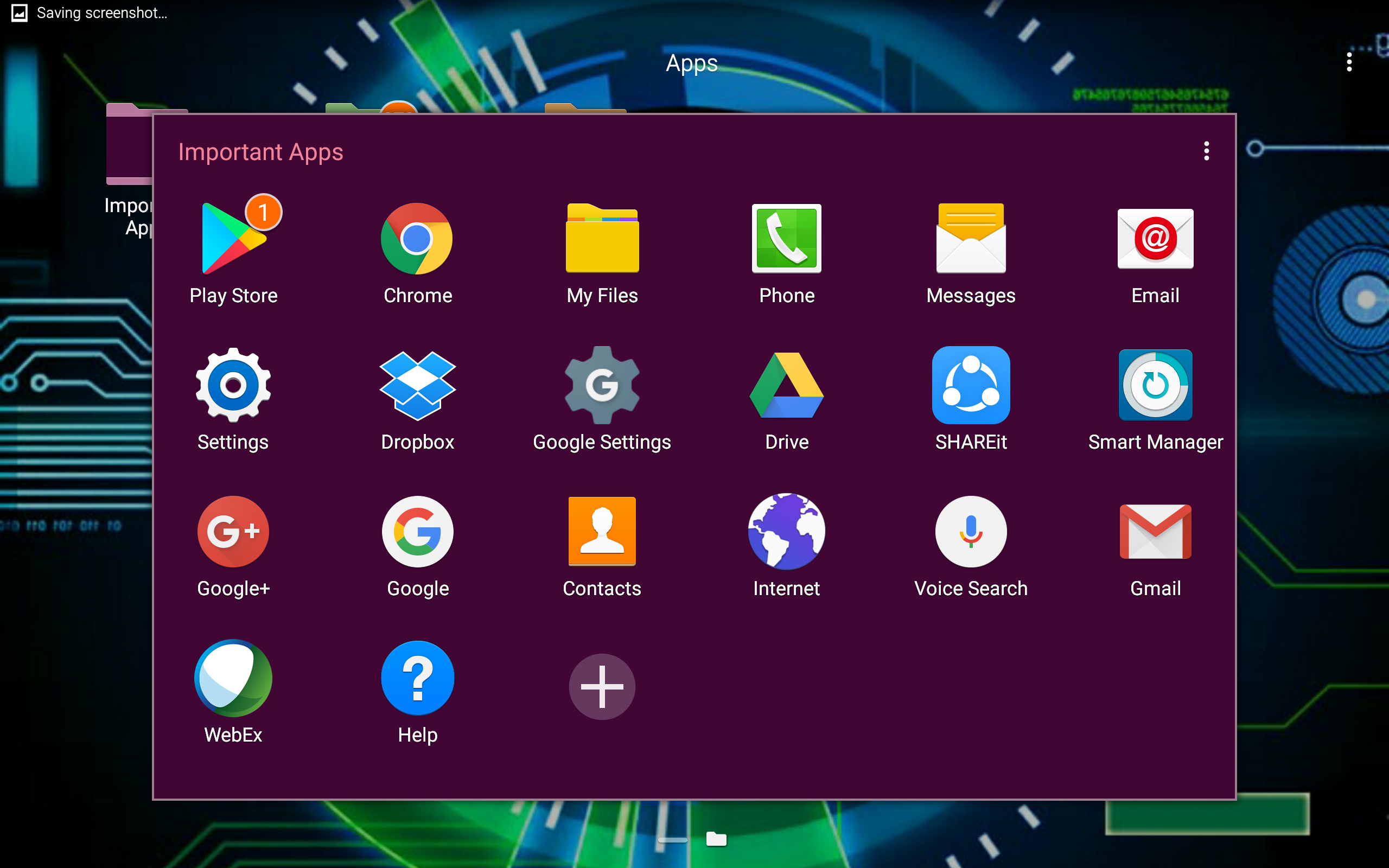This screenshot has height=868, width=1389.
Task: Tap the Saving screenshot notification icon
Action: click(x=20, y=12)
